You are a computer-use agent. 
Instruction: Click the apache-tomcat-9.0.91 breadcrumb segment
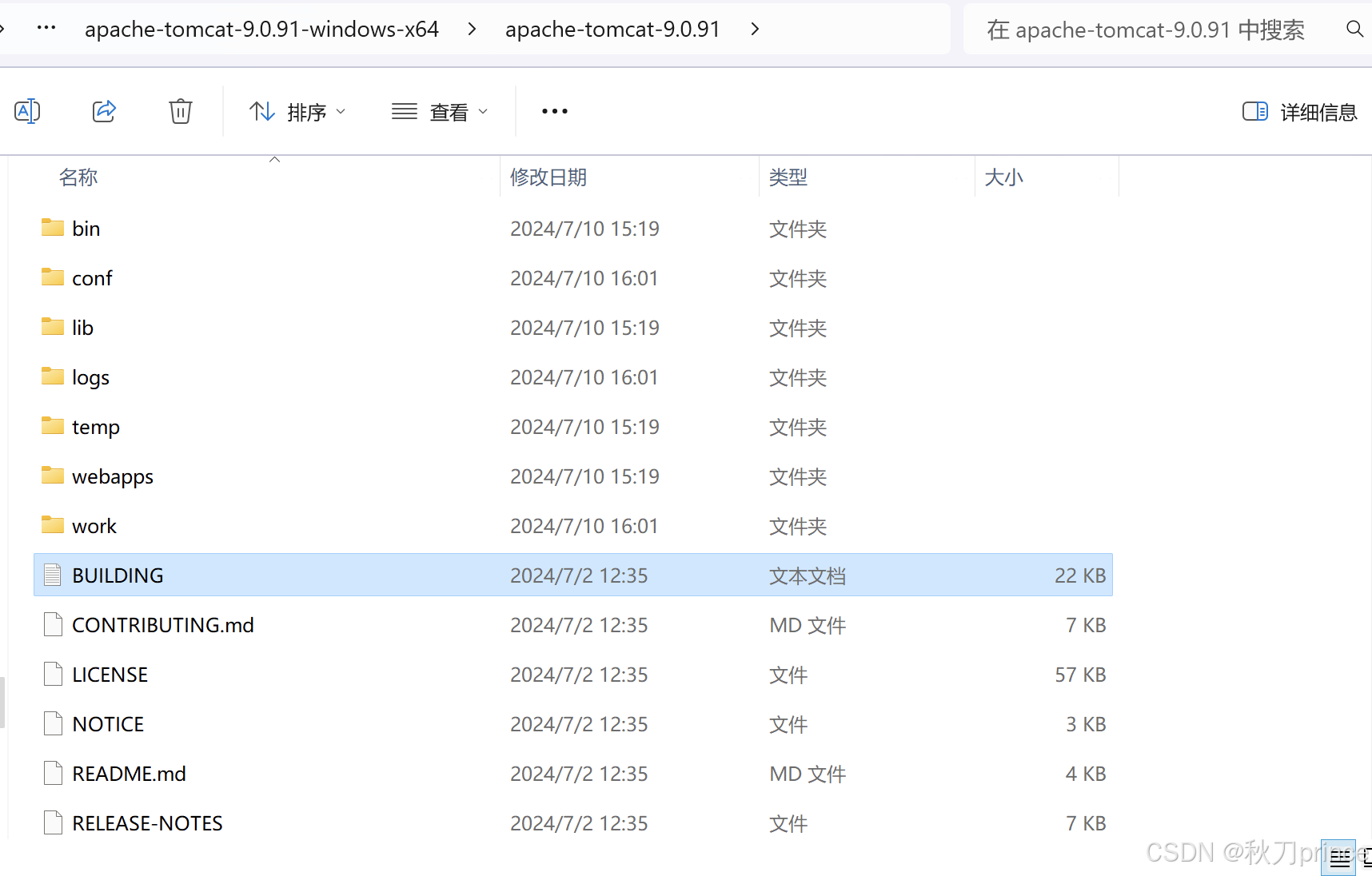point(612,30)
